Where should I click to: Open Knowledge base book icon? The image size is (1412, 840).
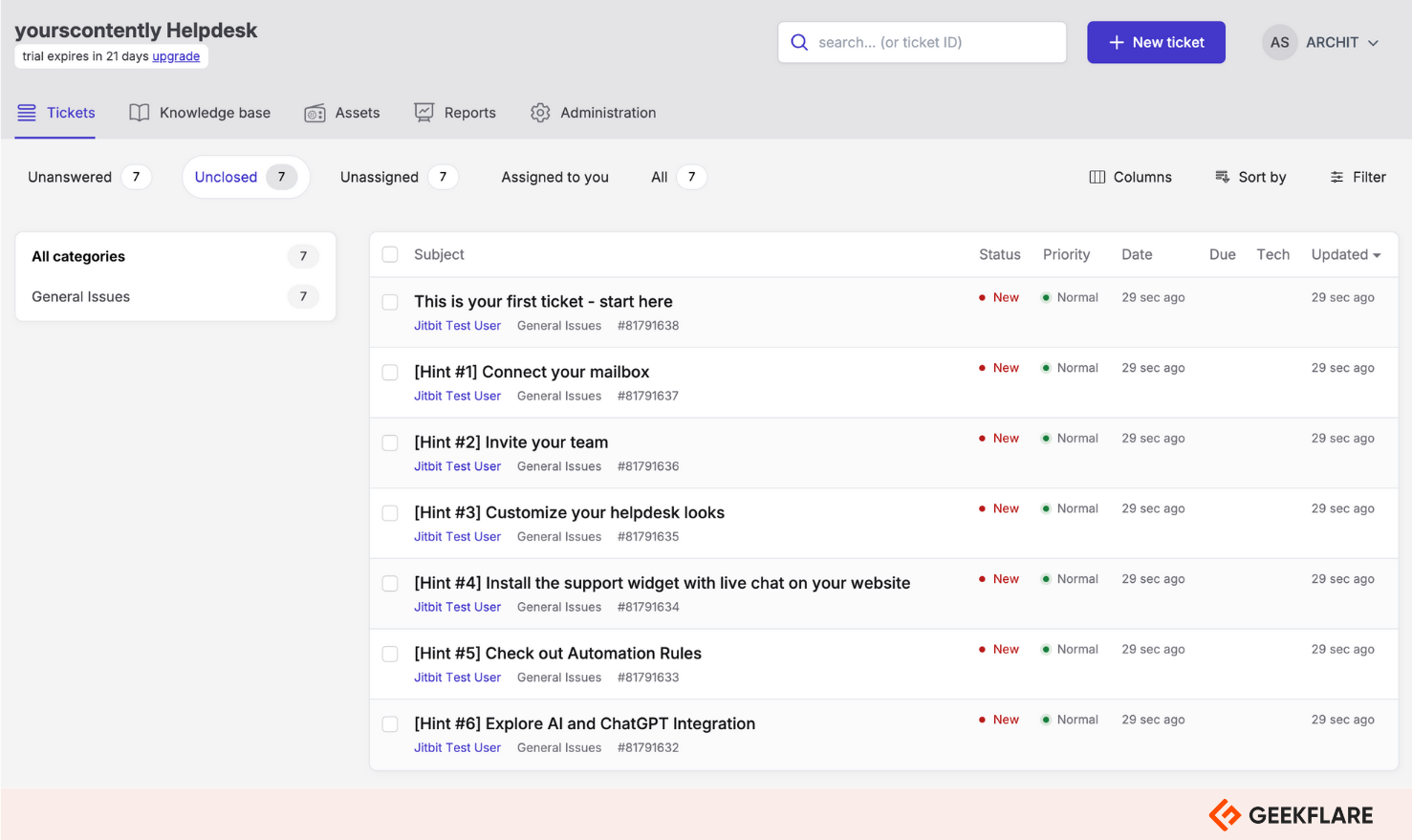140,113
